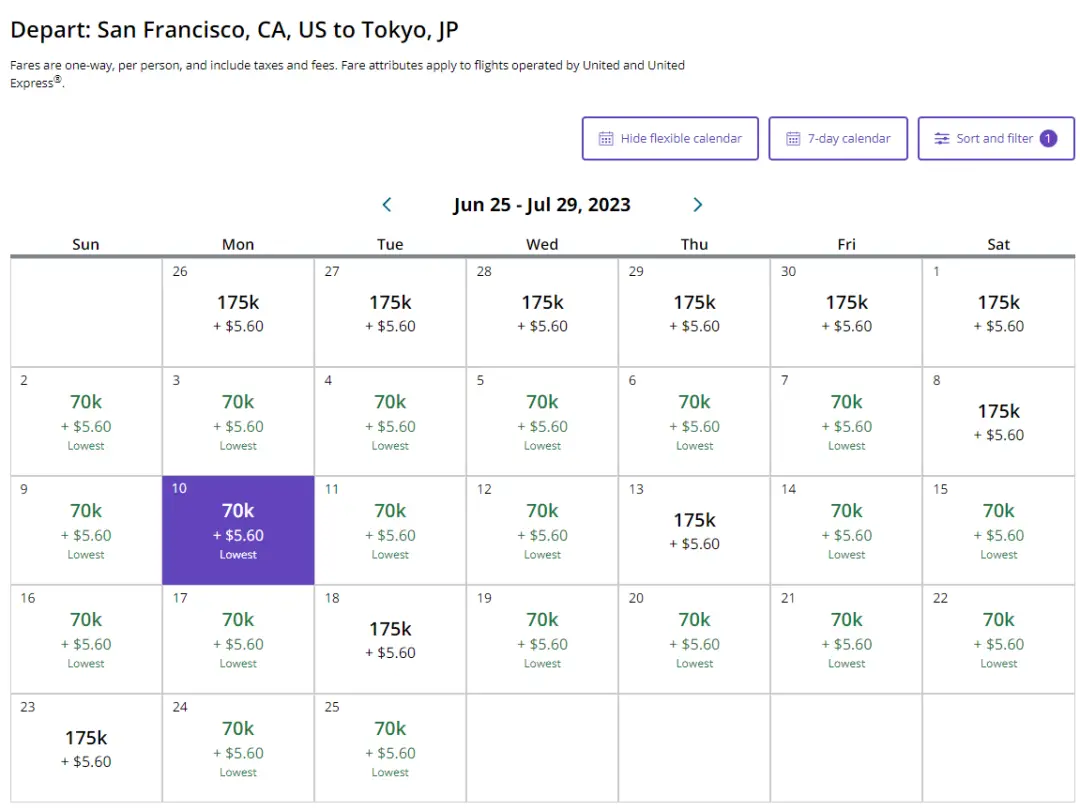Screen dimensions: 1080x811
Task: Select July 3 lowest fare 70k
Action: click(238, 422)
